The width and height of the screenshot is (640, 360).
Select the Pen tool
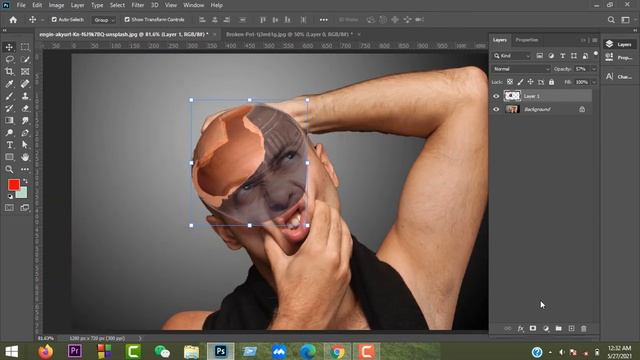(x=25, y=133)
